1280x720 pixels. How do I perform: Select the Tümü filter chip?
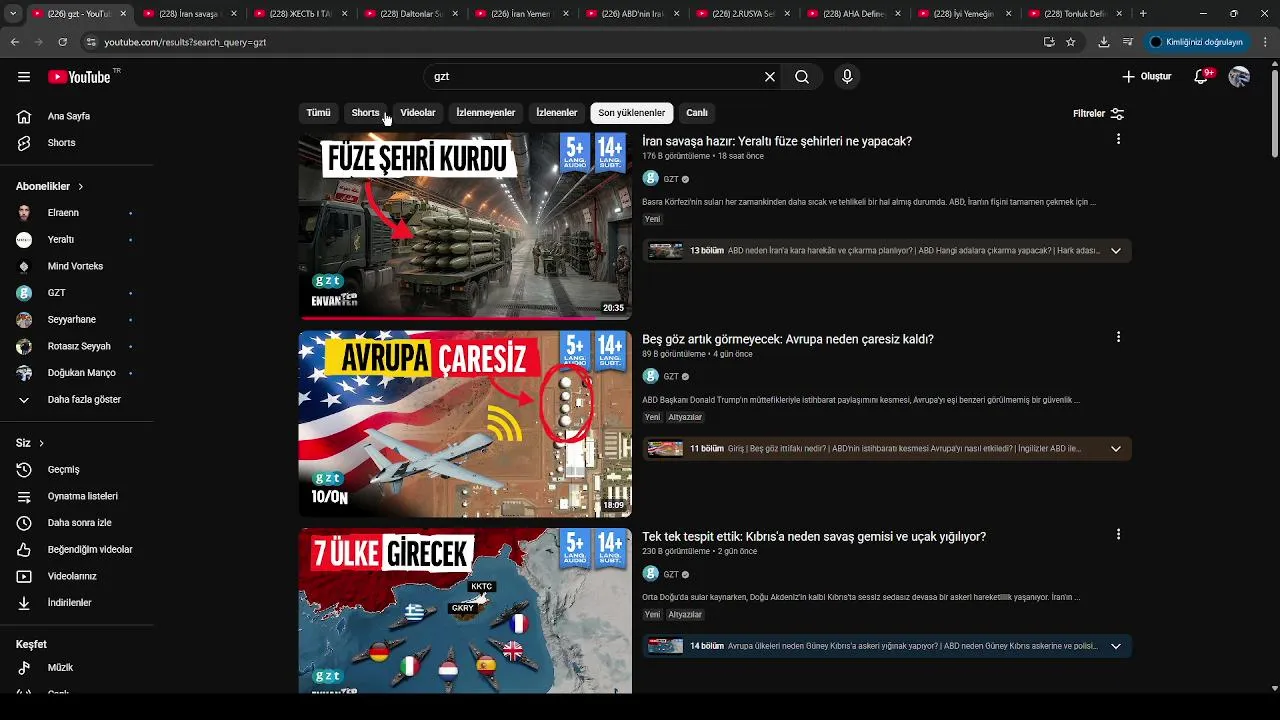pos(318,113)
